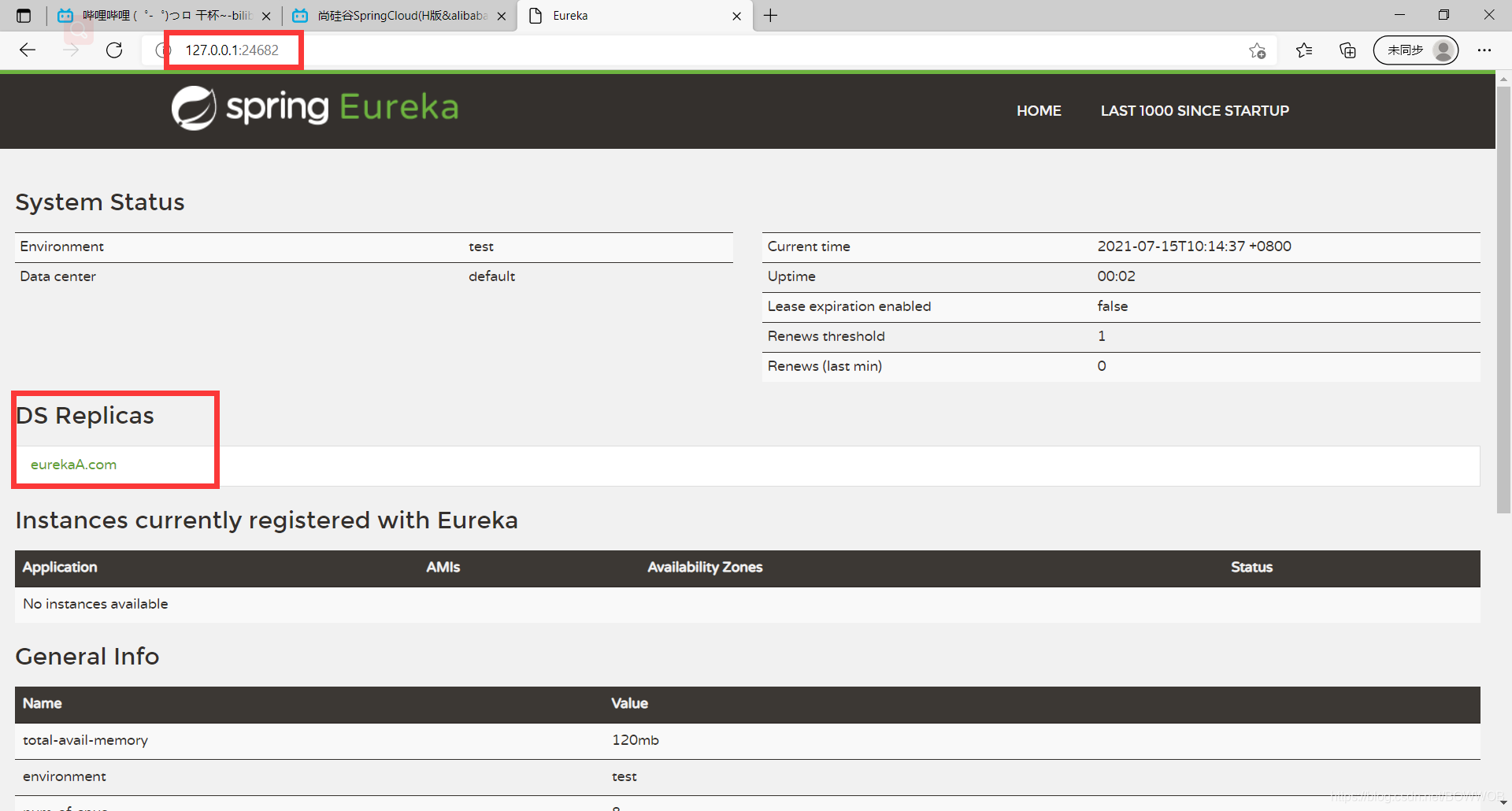This screenshot has width=1512, height=811.
Task: Click the 120mb value cell
Action: [636, 740]
